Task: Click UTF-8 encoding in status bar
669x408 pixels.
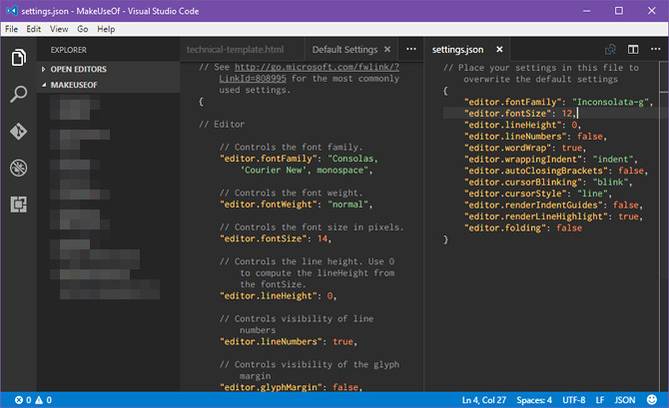Action: [574, 400]
